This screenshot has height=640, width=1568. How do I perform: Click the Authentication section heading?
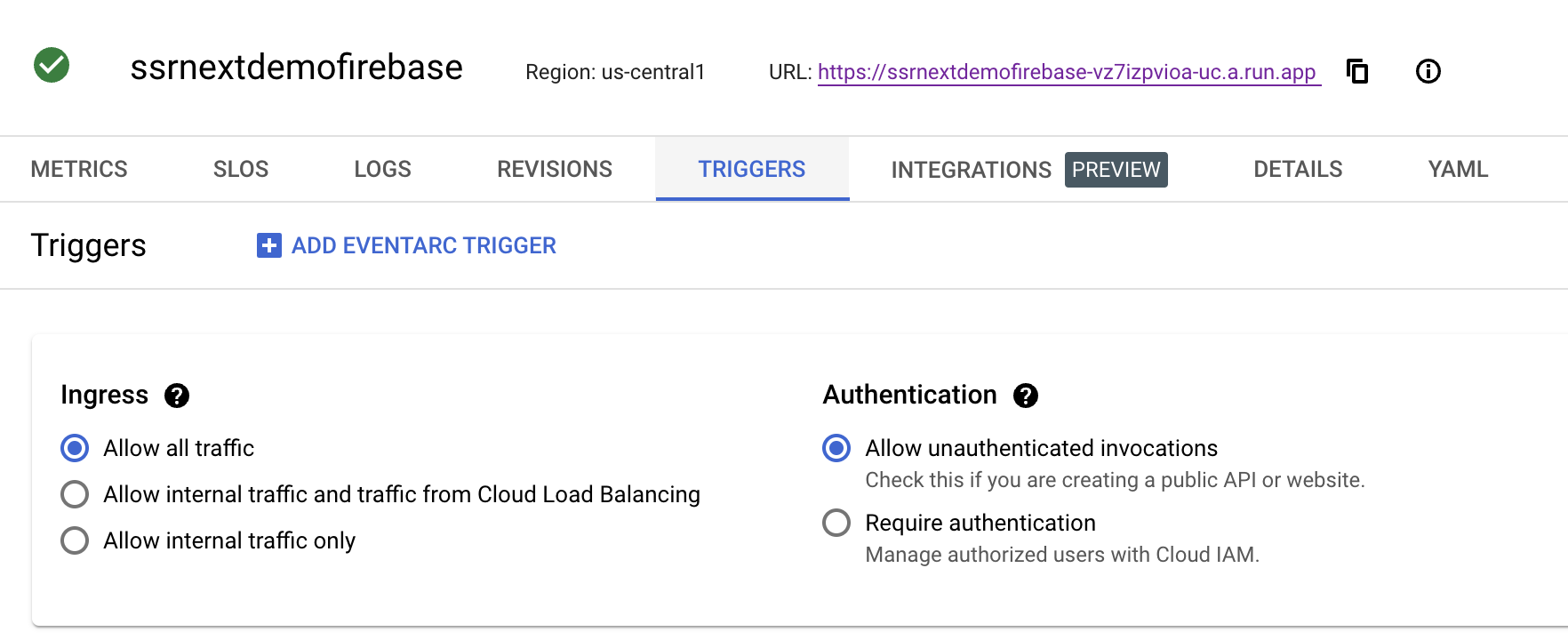pyautogui.click(x=909, y=395)
